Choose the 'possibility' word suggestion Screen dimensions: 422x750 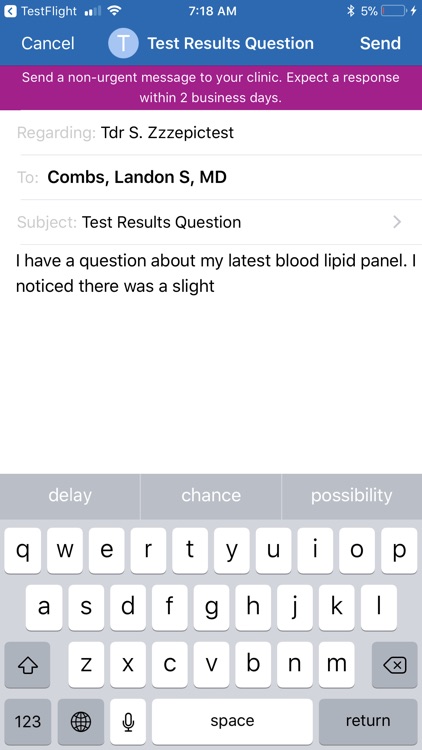click(x=352, y=496)
